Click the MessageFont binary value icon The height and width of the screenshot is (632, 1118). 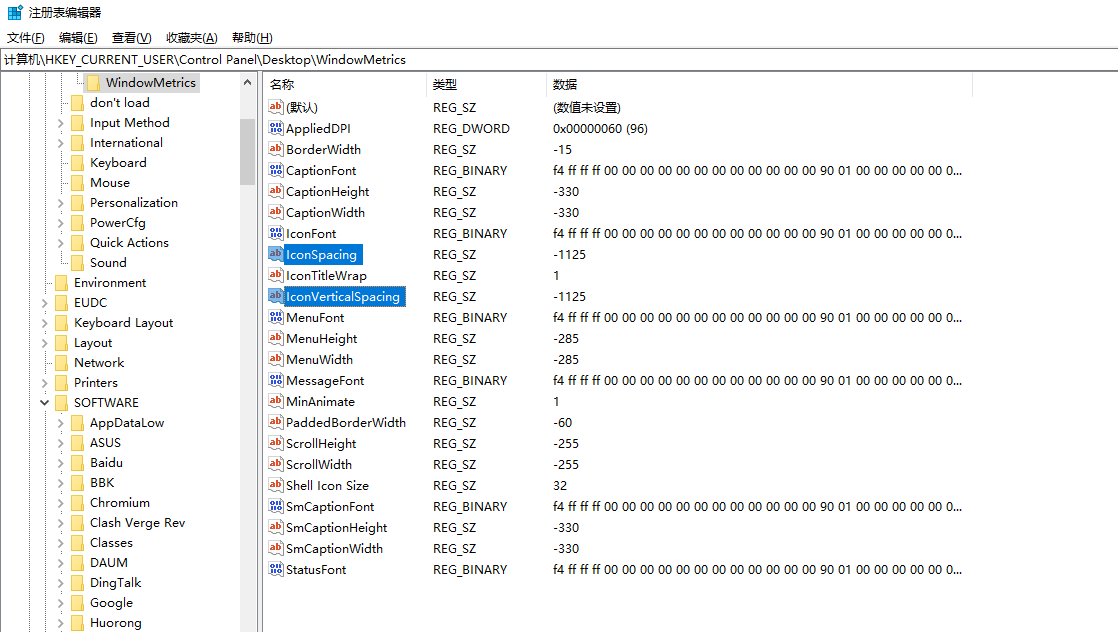tap(276, 380)
